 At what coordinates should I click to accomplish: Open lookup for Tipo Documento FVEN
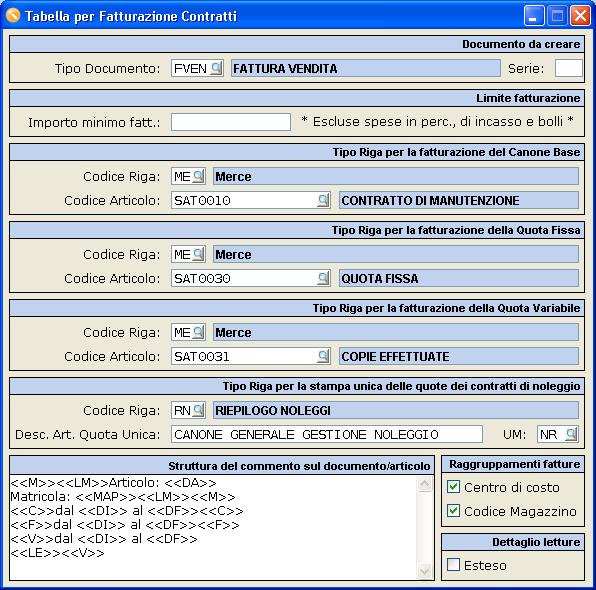pos(216,68)
